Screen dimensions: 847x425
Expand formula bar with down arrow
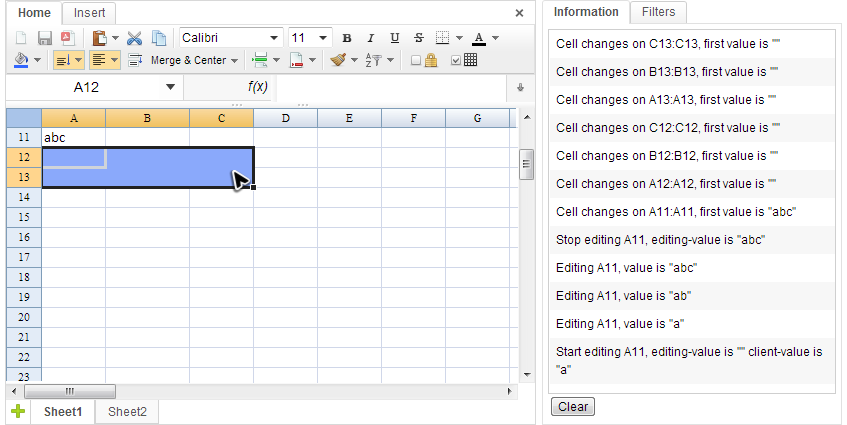(x=520, y=87)
